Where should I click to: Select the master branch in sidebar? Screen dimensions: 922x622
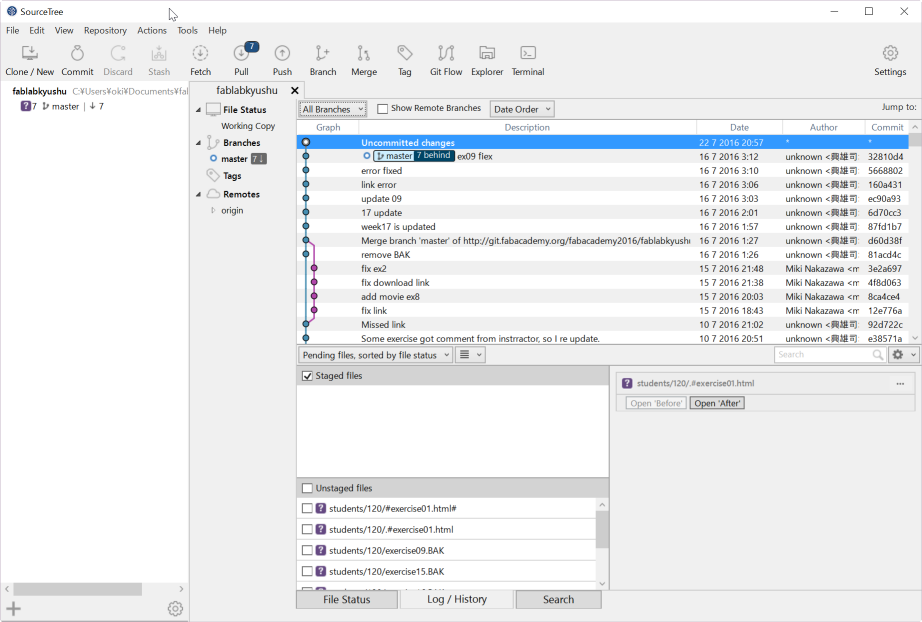(234, 159)
